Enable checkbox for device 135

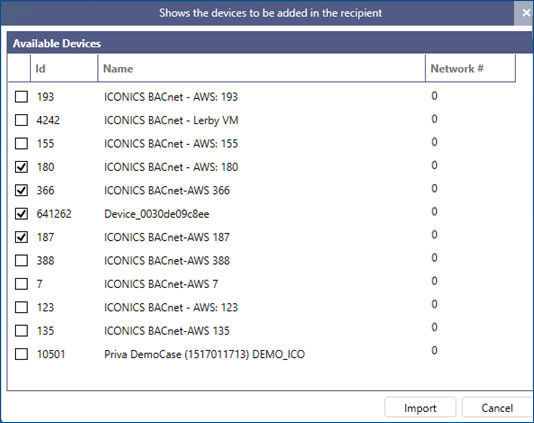[x=21, y=331]
